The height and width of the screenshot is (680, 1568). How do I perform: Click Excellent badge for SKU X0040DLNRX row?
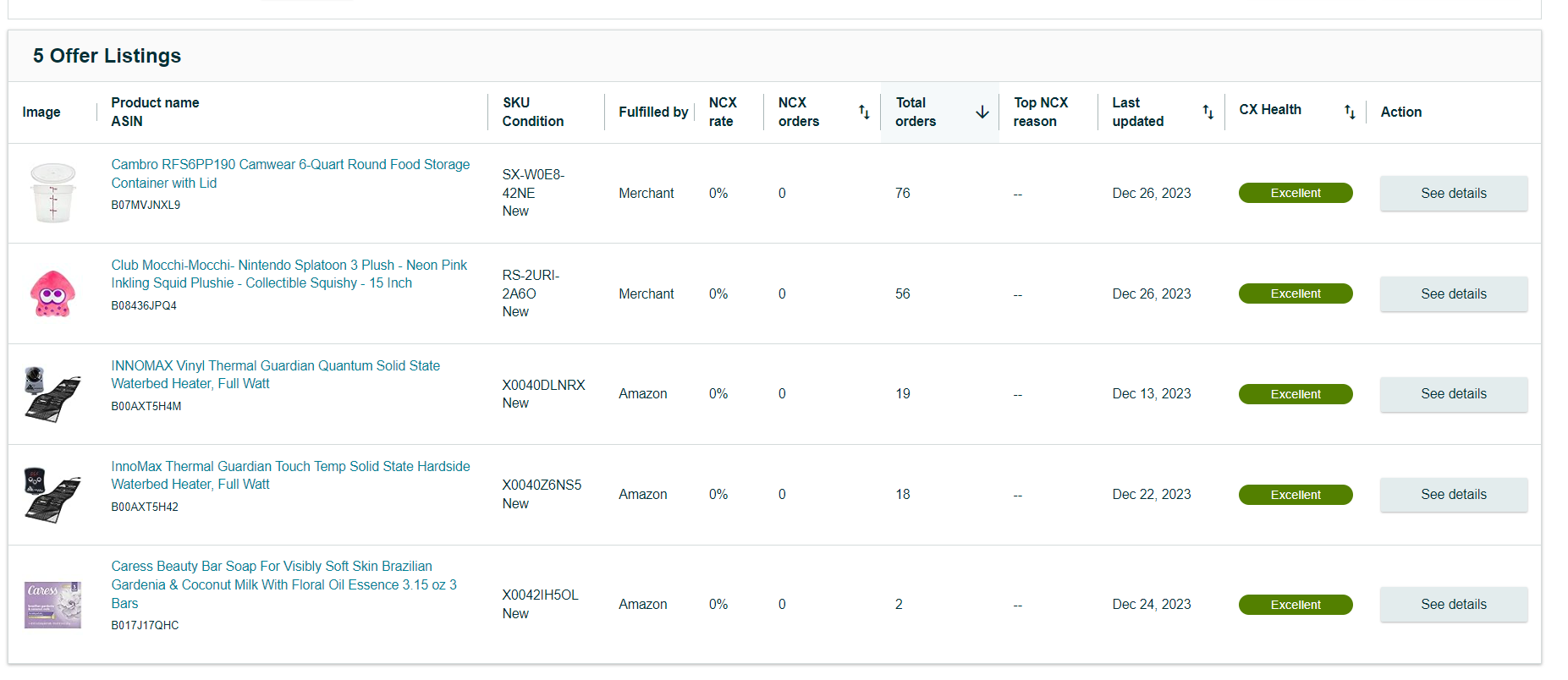pyautogui.click(x=1296, y=394)
